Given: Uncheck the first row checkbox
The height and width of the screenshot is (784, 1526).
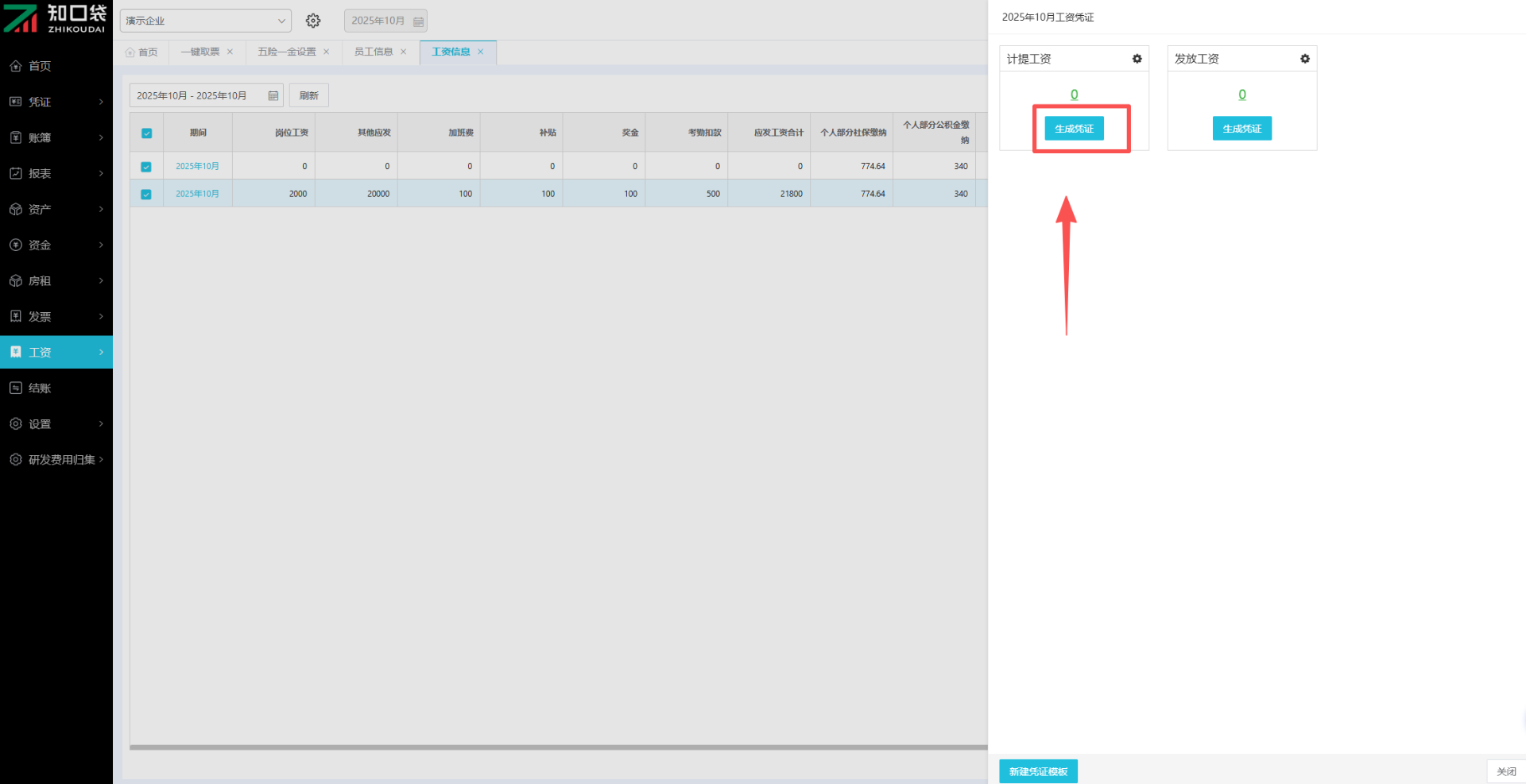Looking at the screenshot, I should point(146,167).
